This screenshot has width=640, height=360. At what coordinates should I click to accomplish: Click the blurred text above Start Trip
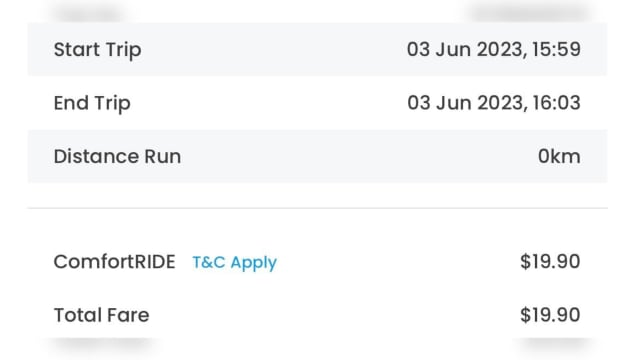(89, 12)
